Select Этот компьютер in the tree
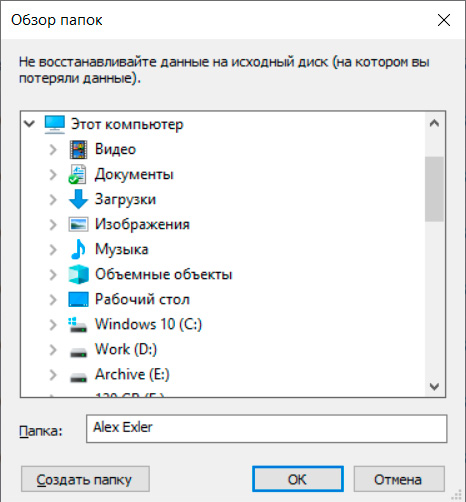The height and width of the screenshot is (502, 466). tap(127, 125)
